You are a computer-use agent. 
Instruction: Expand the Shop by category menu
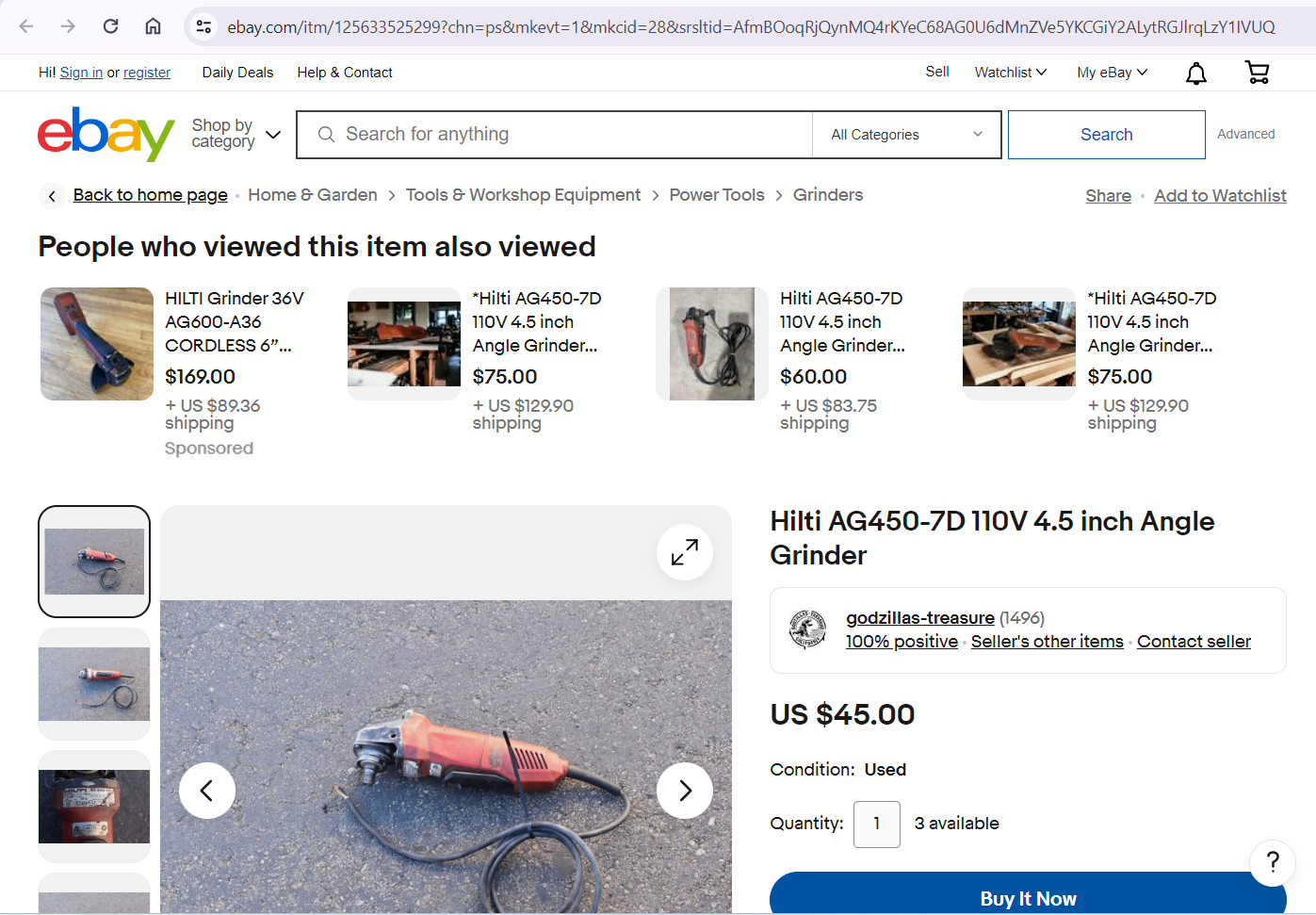click(x=236, y=134)
